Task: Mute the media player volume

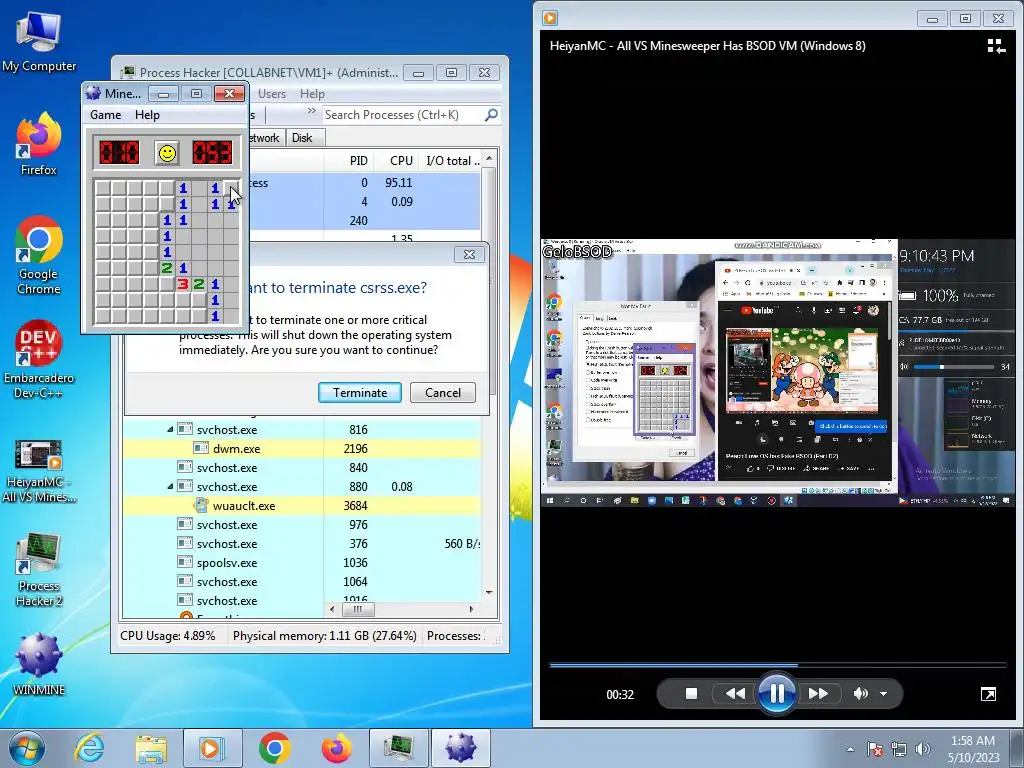Action: (x=861, y=694)
